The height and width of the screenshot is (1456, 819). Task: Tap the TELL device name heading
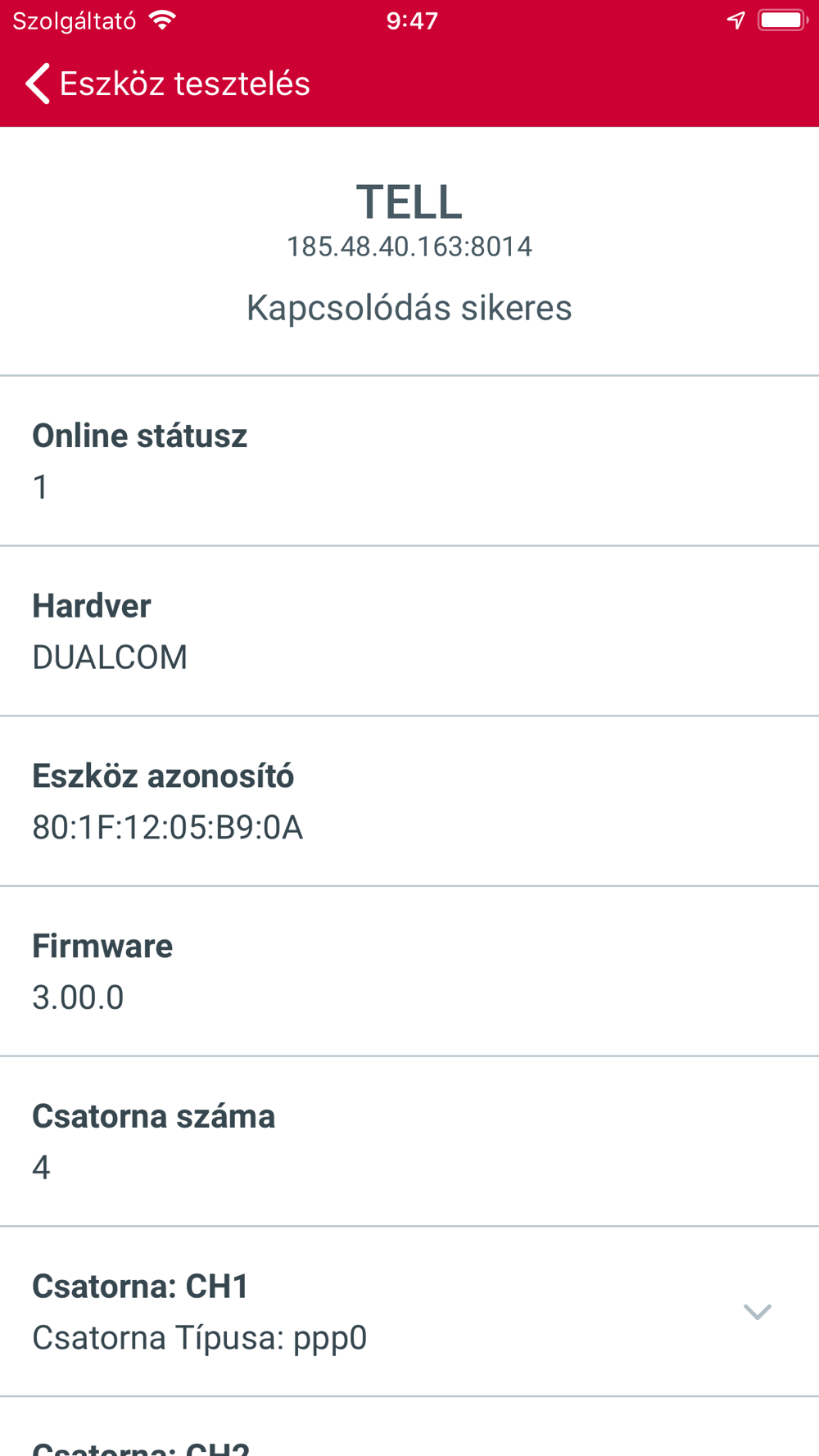(409, 201)
